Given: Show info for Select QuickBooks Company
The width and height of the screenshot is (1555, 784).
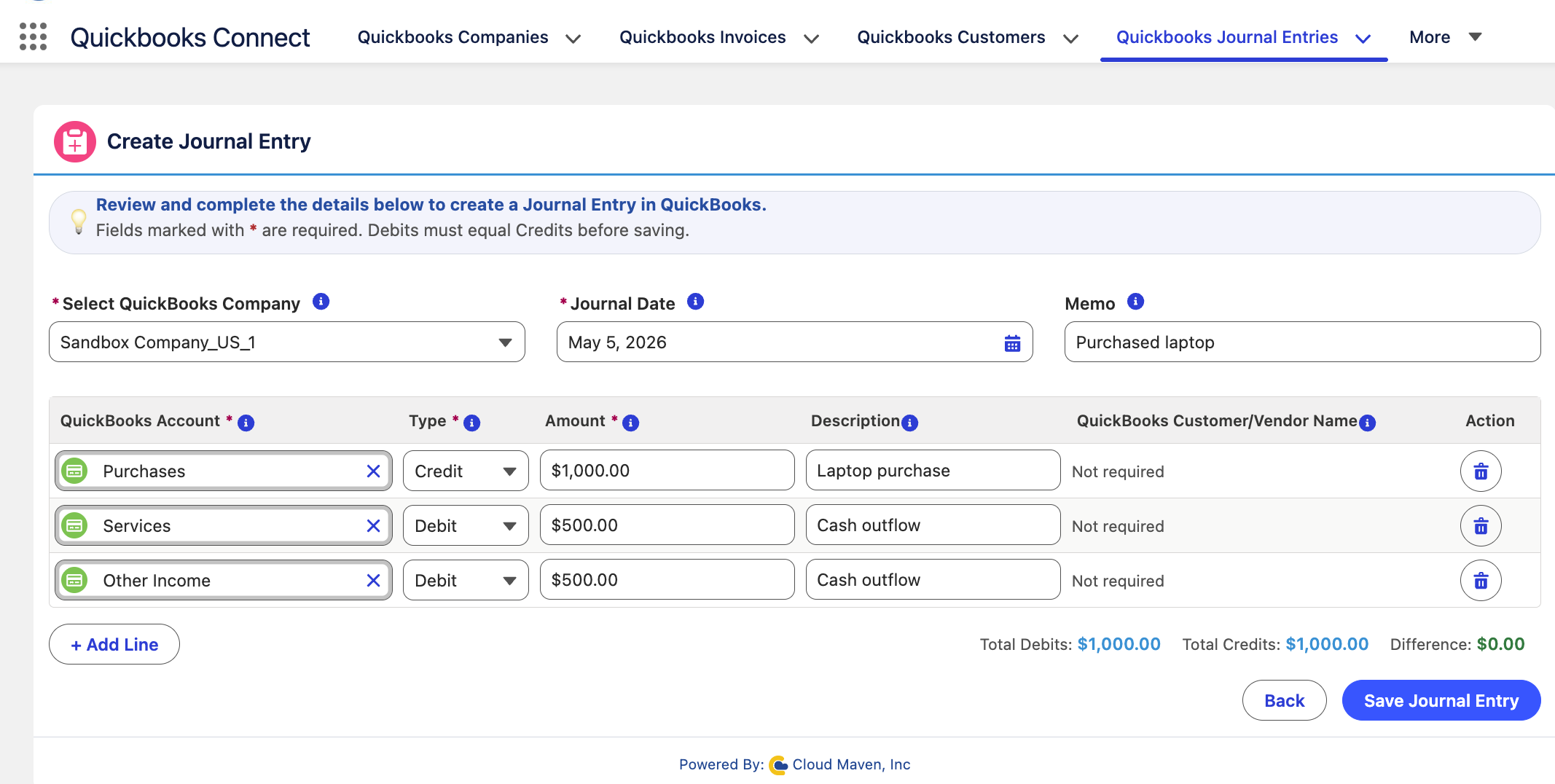Looking at the screenshot, I should pos(321,302).
